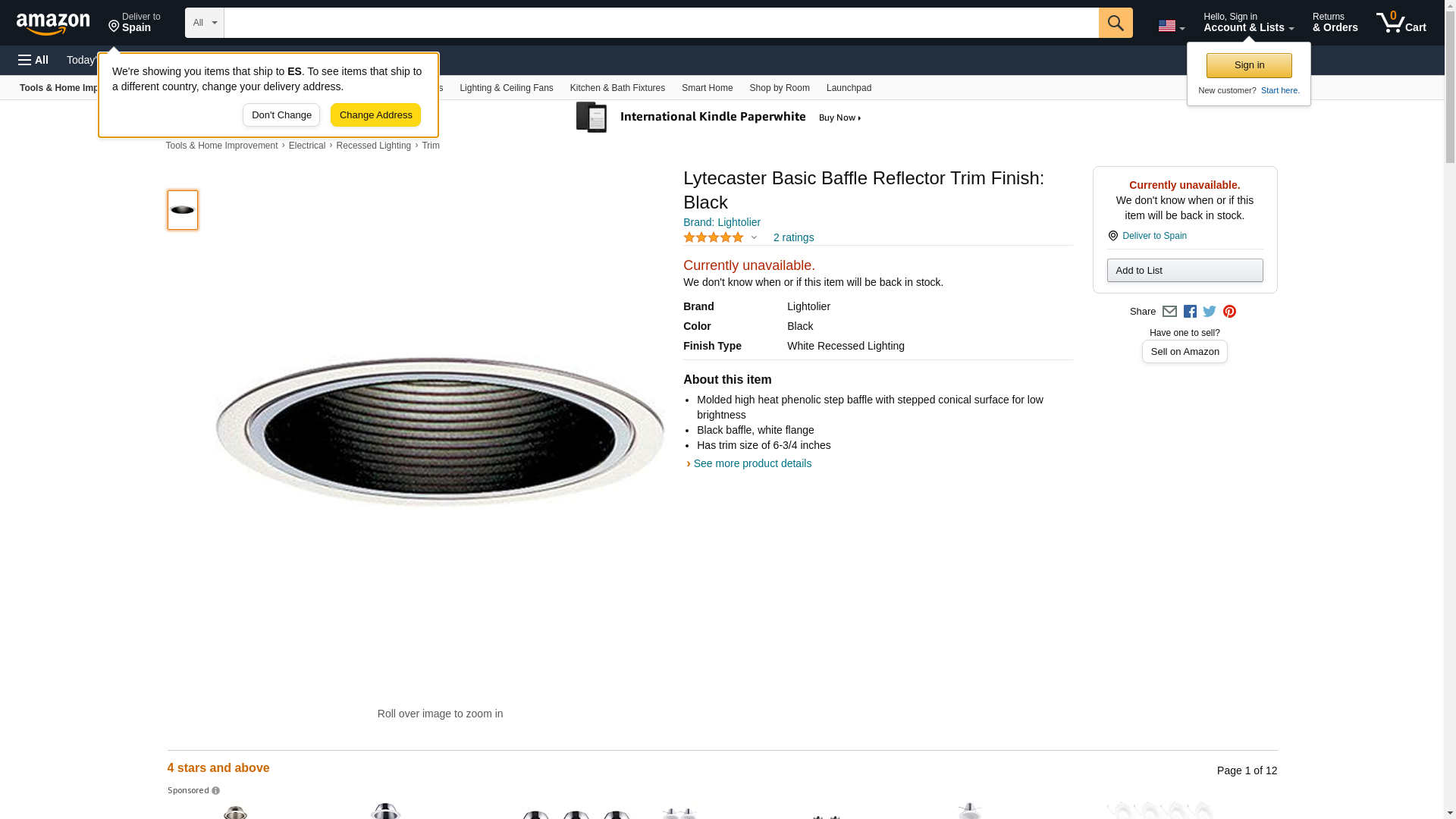The height and width of the screenshot is (819, 1456).
Task: Open the shopping cart
Action: [1401, 23]
